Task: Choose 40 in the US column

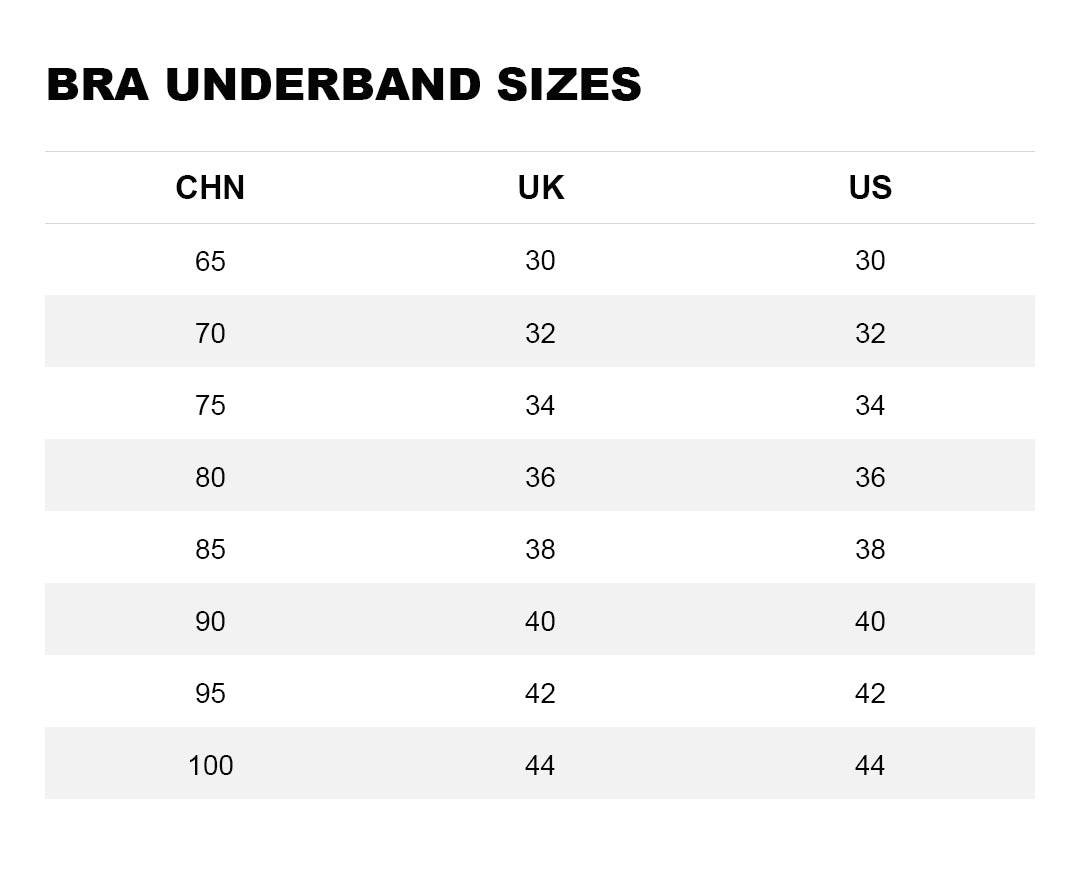Action: tap(870, 621)
